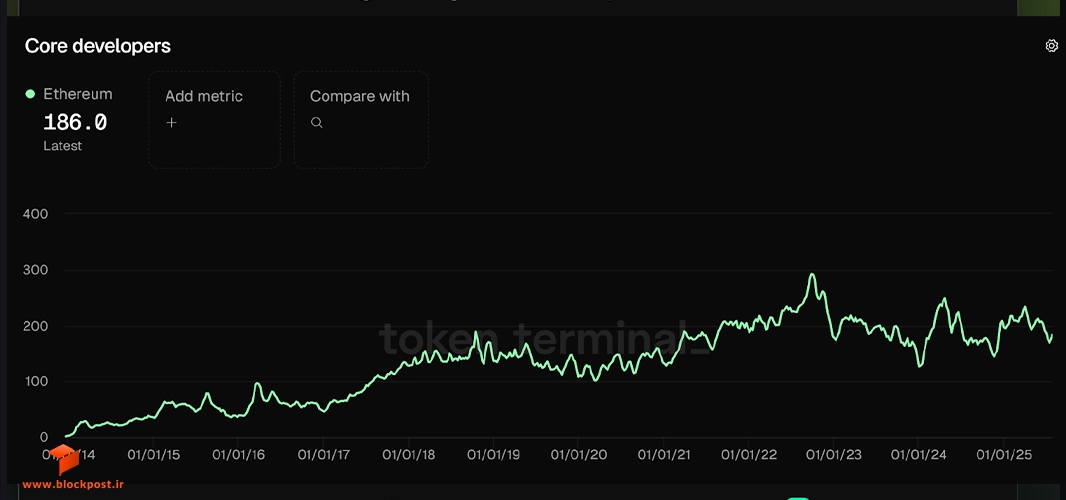Select the 01/01/23 date on x-axis
Image resolution: width=1066 pixels, height=500 pixels.
click(x=833, y=454)
